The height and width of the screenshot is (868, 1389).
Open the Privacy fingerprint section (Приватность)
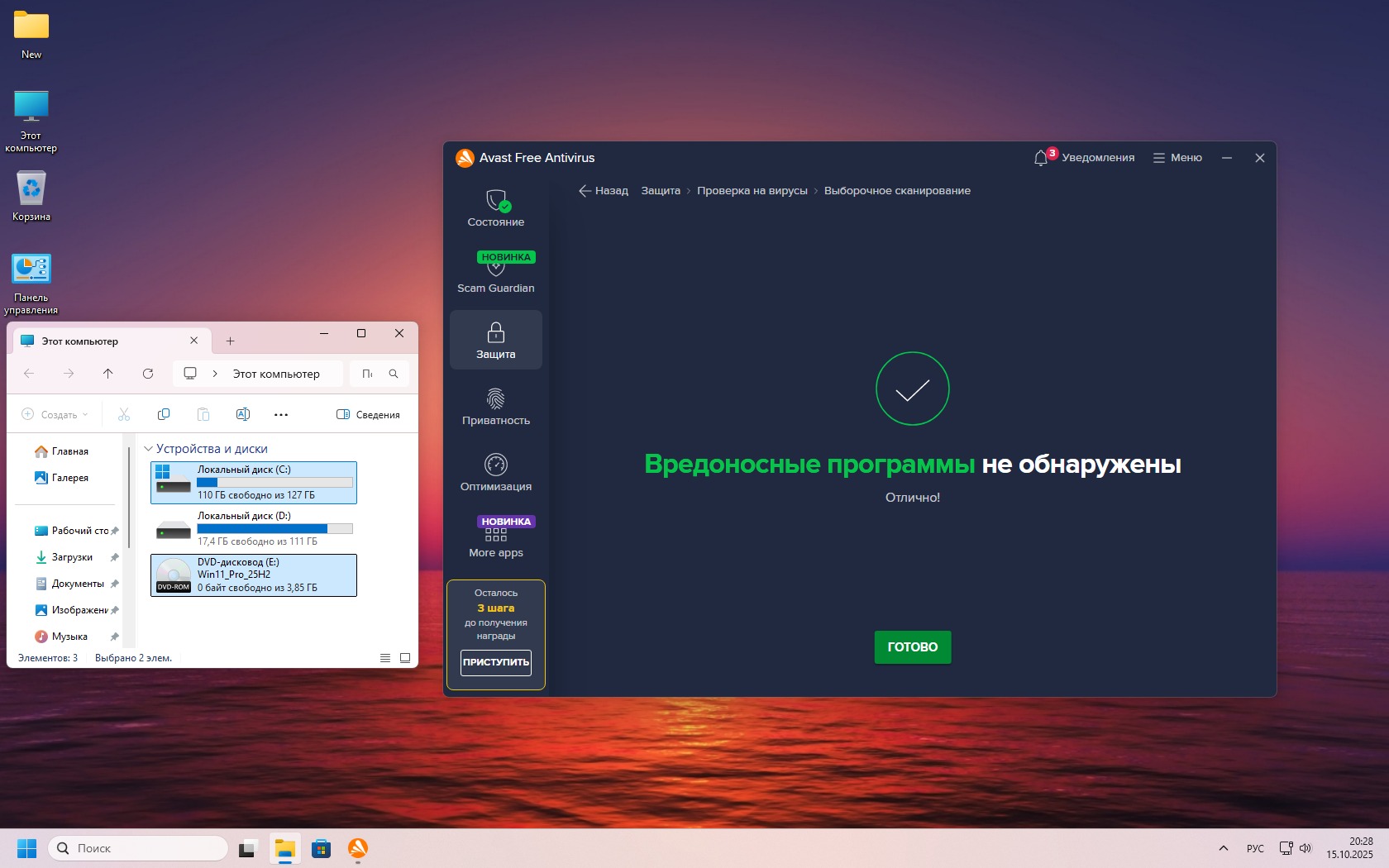pos(495,406)
